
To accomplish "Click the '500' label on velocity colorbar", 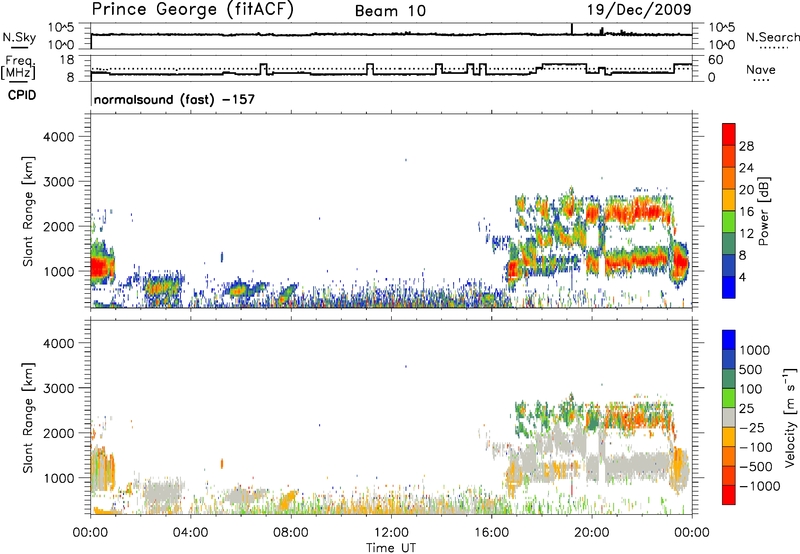I will [x=751, y=370].
